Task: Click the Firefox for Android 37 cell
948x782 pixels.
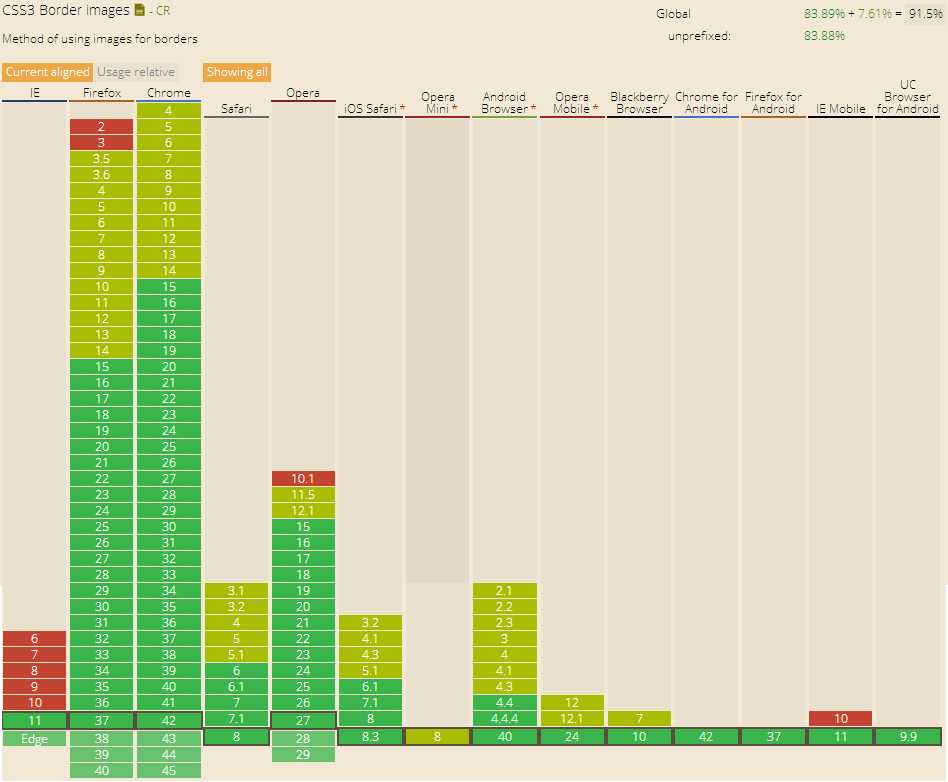Action: click(x=773, y=737)
